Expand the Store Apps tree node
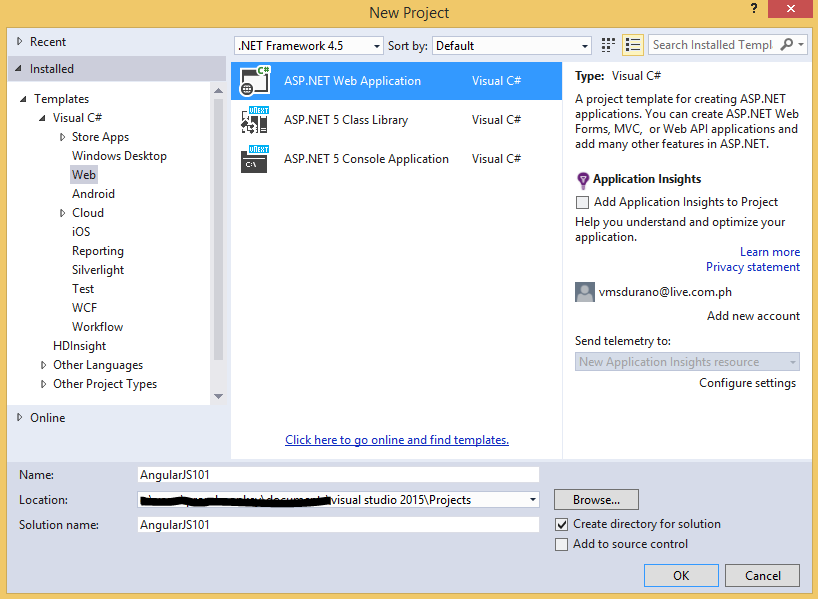 (62, 137)
